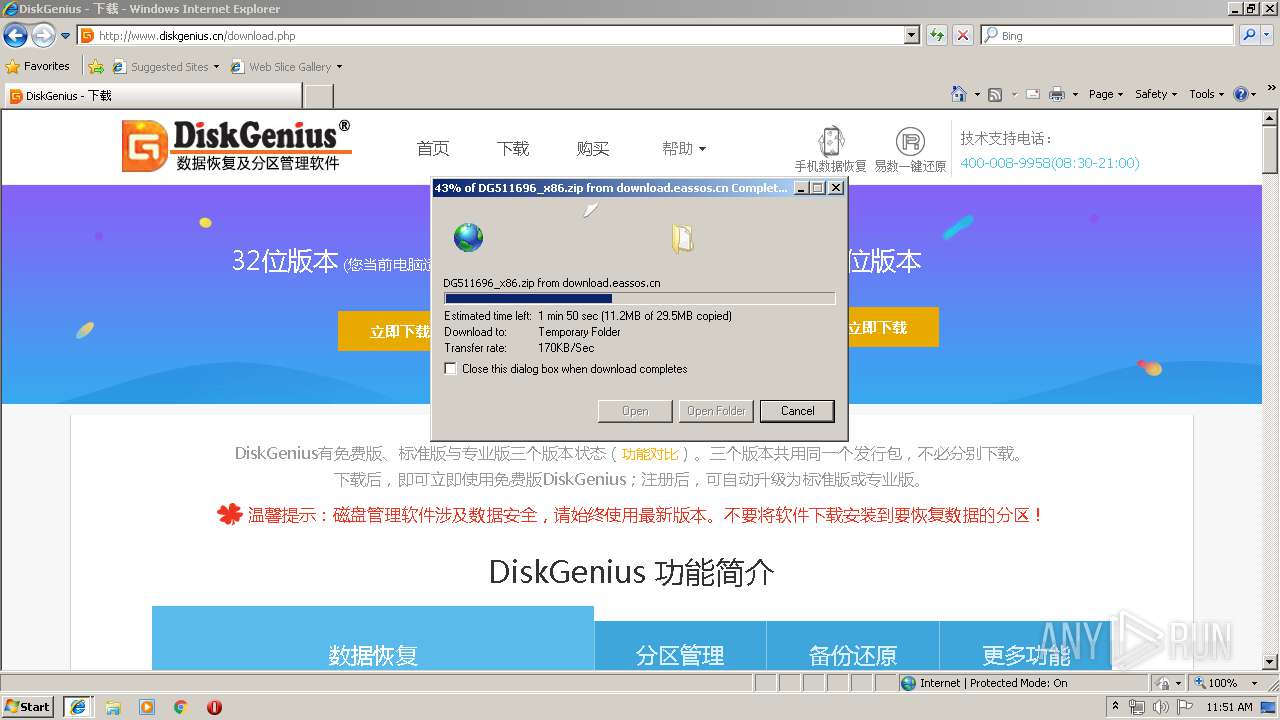Click the right-side 立即下载 button

[x=892, y=327]
